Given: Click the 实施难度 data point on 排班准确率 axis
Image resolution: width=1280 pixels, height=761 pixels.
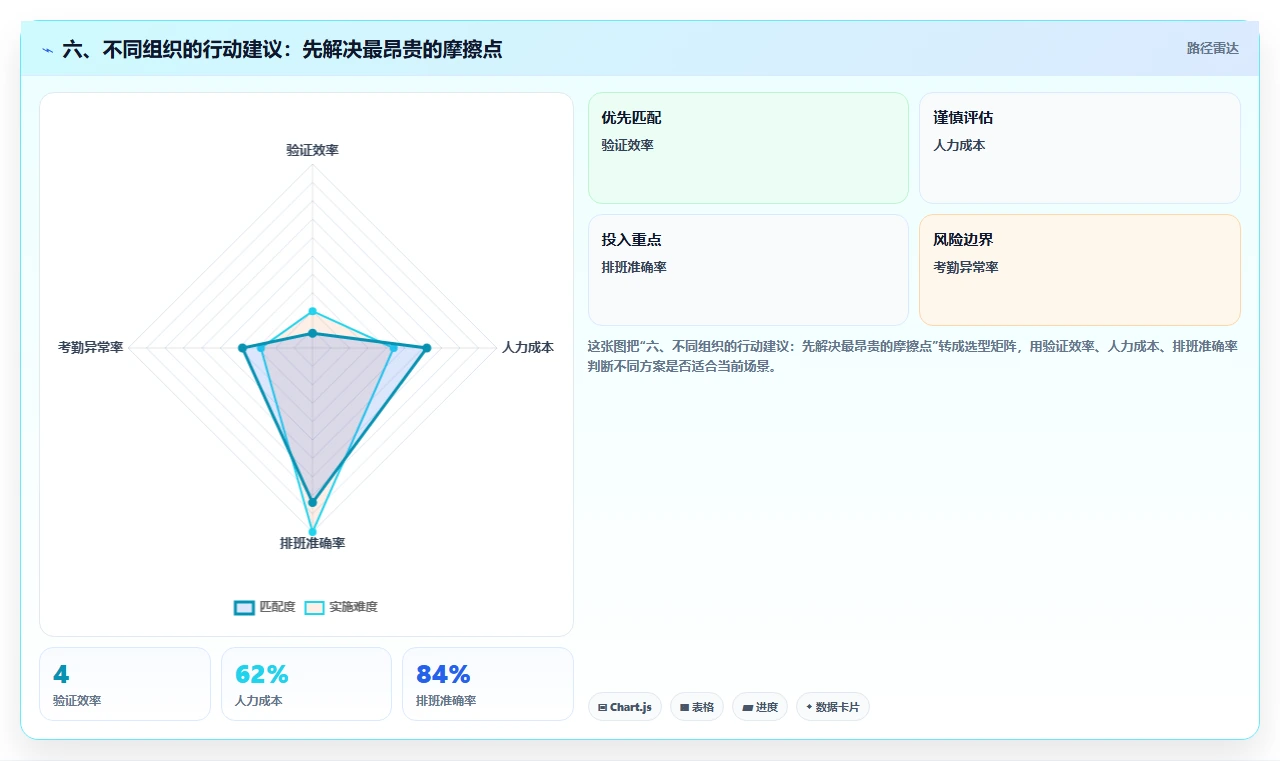Looking at the screenshot, I should click(x=312, y=532).
